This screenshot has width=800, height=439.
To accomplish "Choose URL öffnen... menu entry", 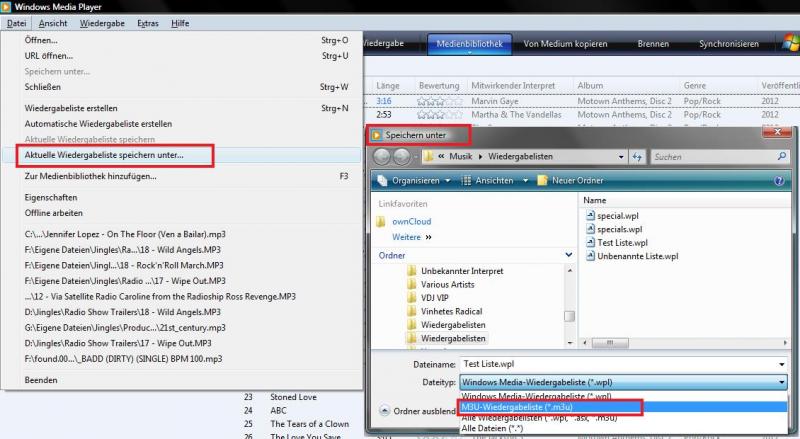I will click(x=182, y=56).
